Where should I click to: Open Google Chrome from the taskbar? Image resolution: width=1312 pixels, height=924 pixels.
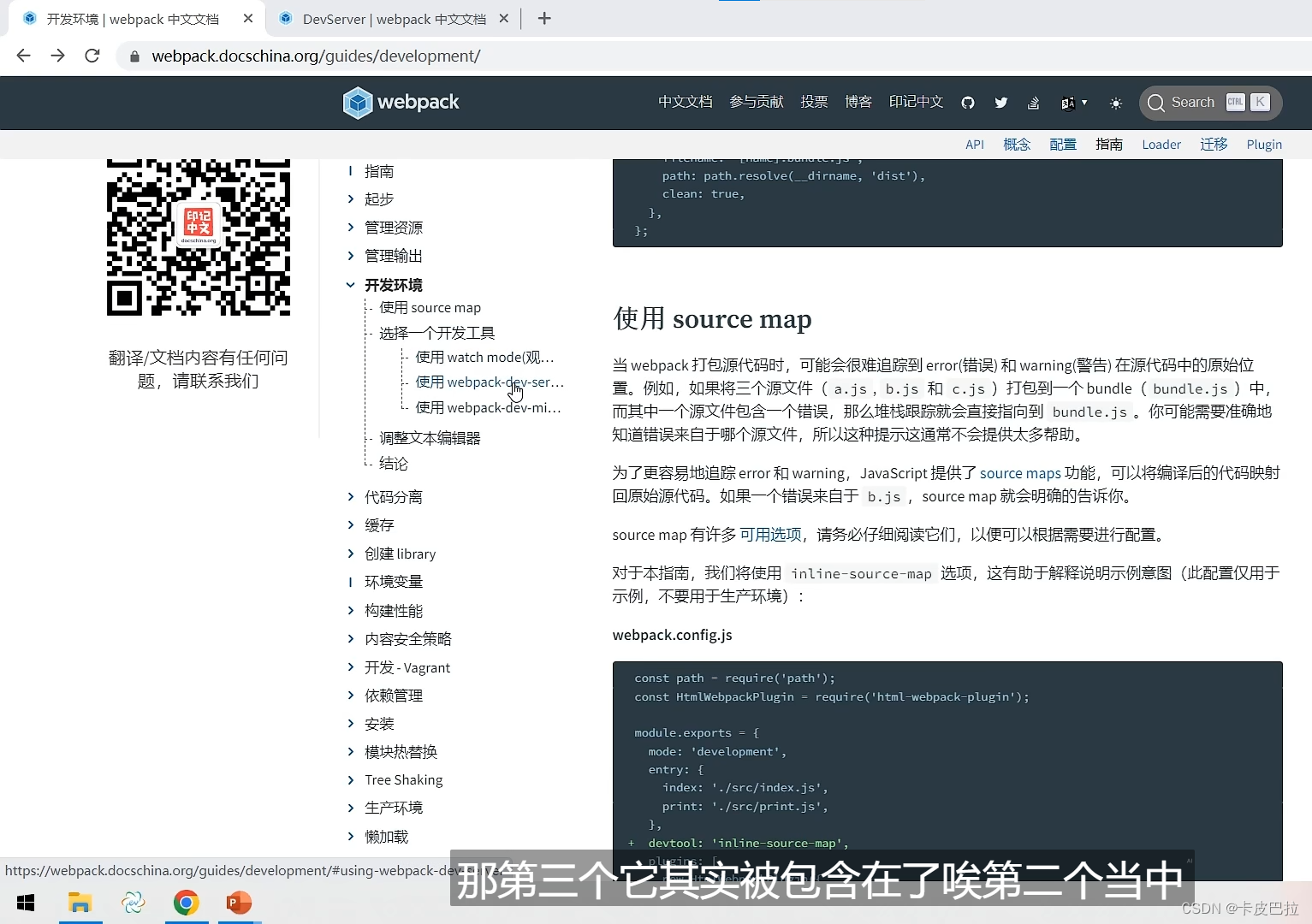(x=187, y=903)
